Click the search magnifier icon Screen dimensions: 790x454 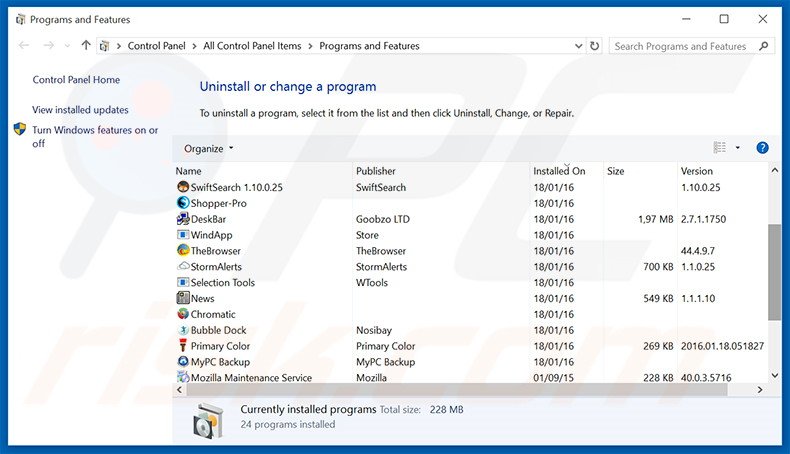point(764,46)
